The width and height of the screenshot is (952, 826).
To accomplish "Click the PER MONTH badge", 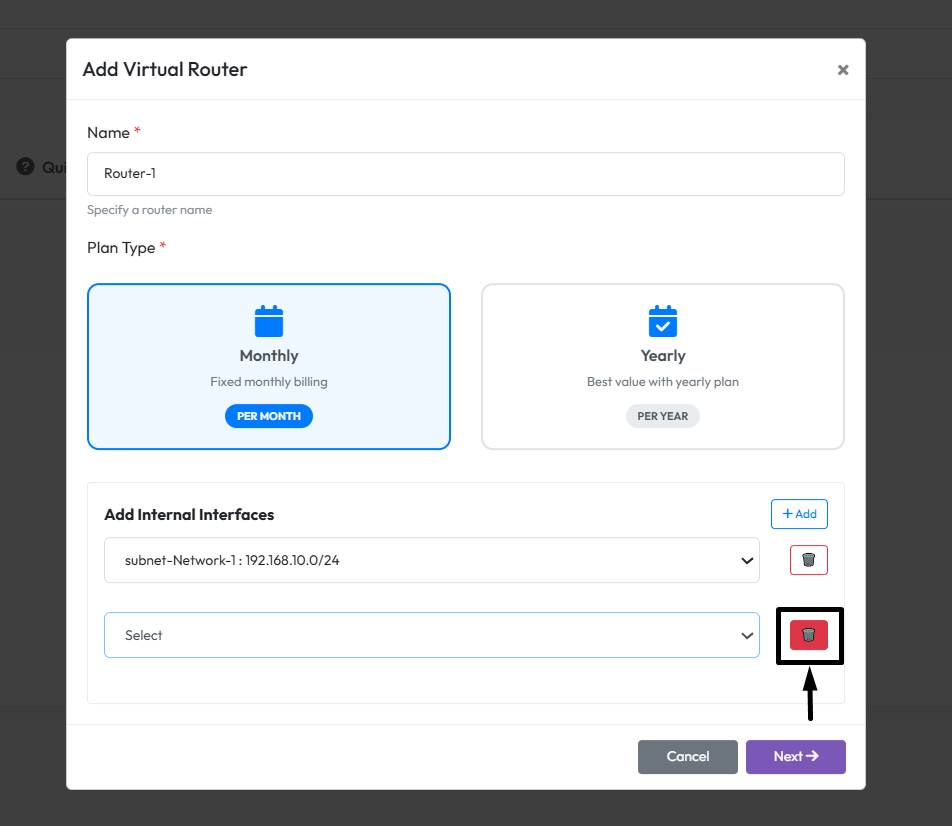I will pyautogui.click(x=269, y=416).
